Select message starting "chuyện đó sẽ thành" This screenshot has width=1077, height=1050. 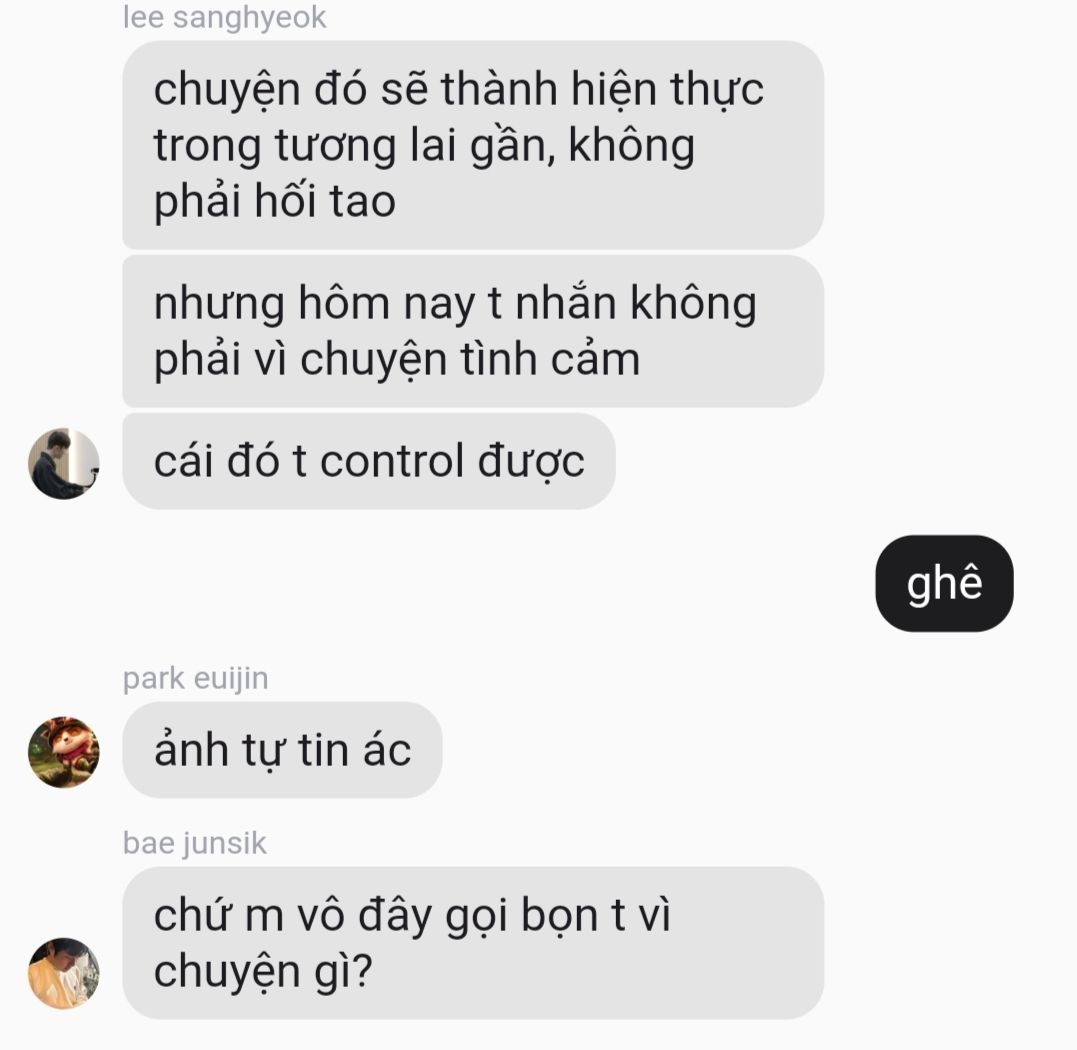(x=473, y=145)
